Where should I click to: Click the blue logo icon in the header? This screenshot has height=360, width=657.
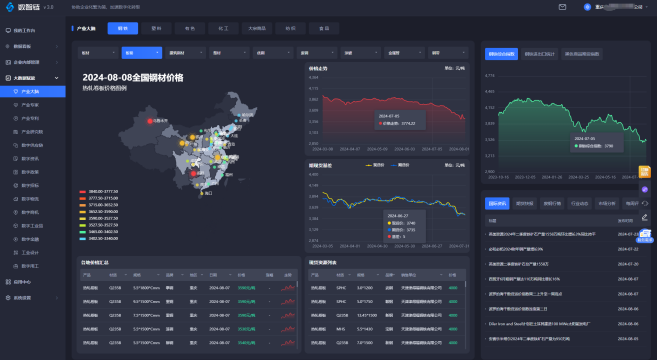(x=10, y=7)
